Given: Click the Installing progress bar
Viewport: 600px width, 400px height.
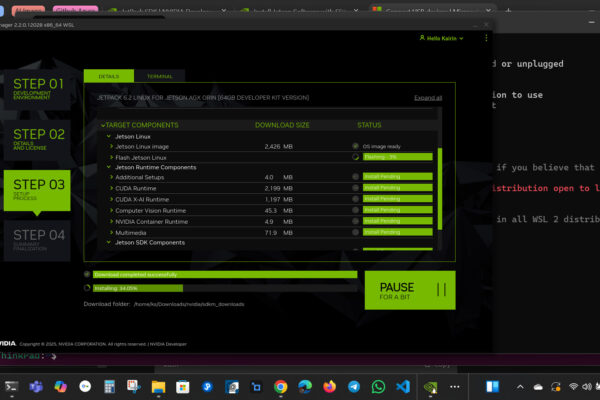Looking at the screenshot, I should 220,288.
